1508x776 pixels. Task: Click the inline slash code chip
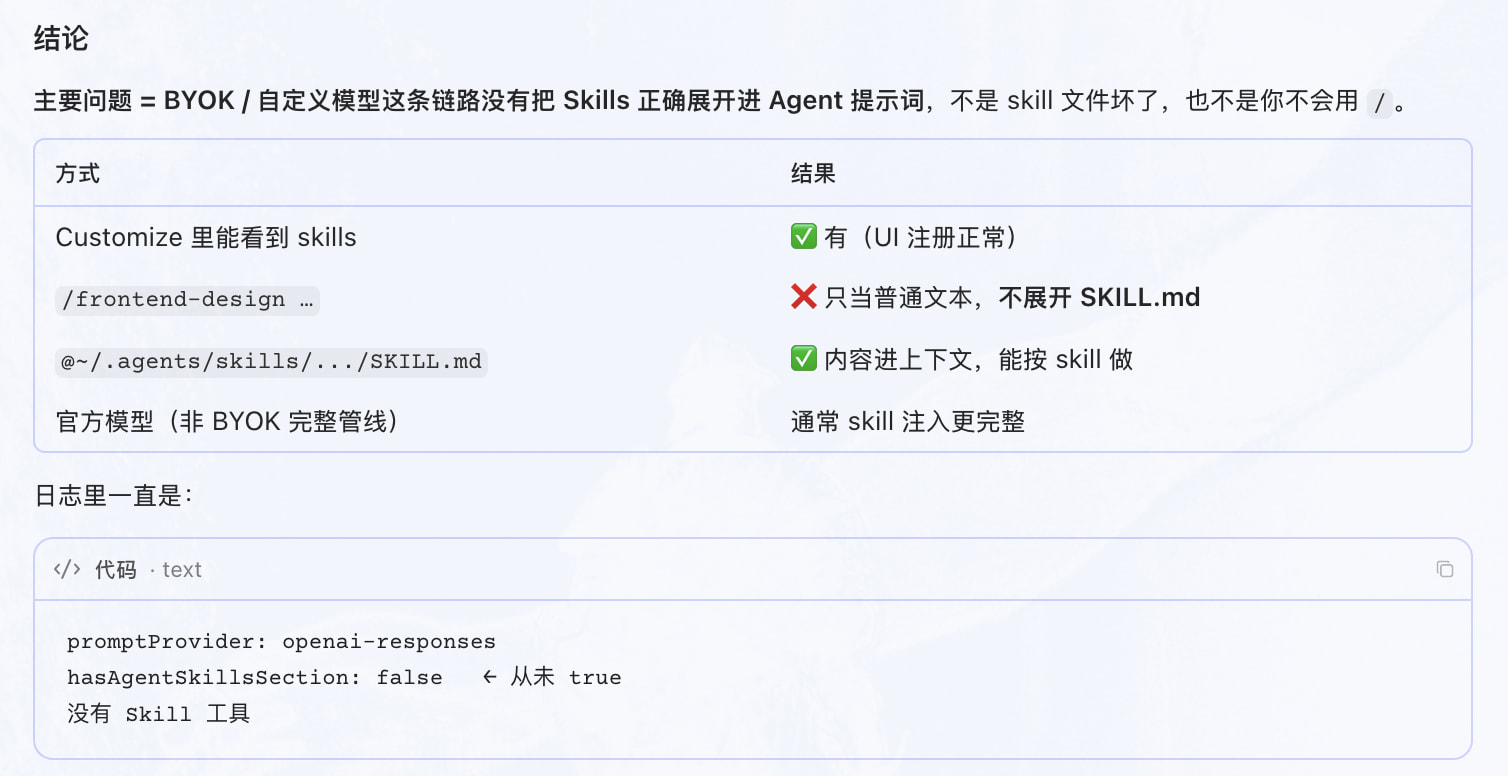tap(1379, 102)
